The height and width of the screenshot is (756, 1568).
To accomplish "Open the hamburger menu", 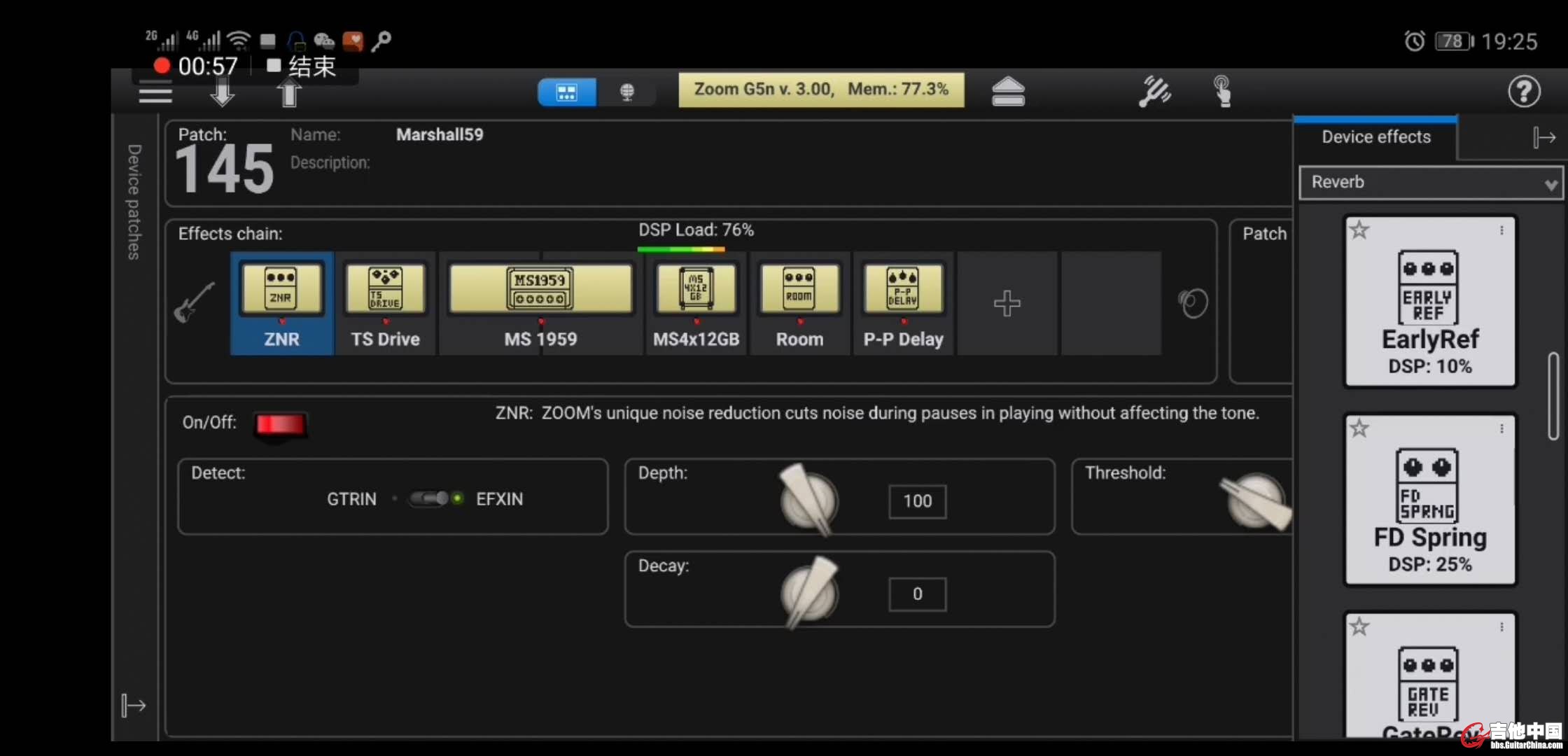I will coord(155,93).
